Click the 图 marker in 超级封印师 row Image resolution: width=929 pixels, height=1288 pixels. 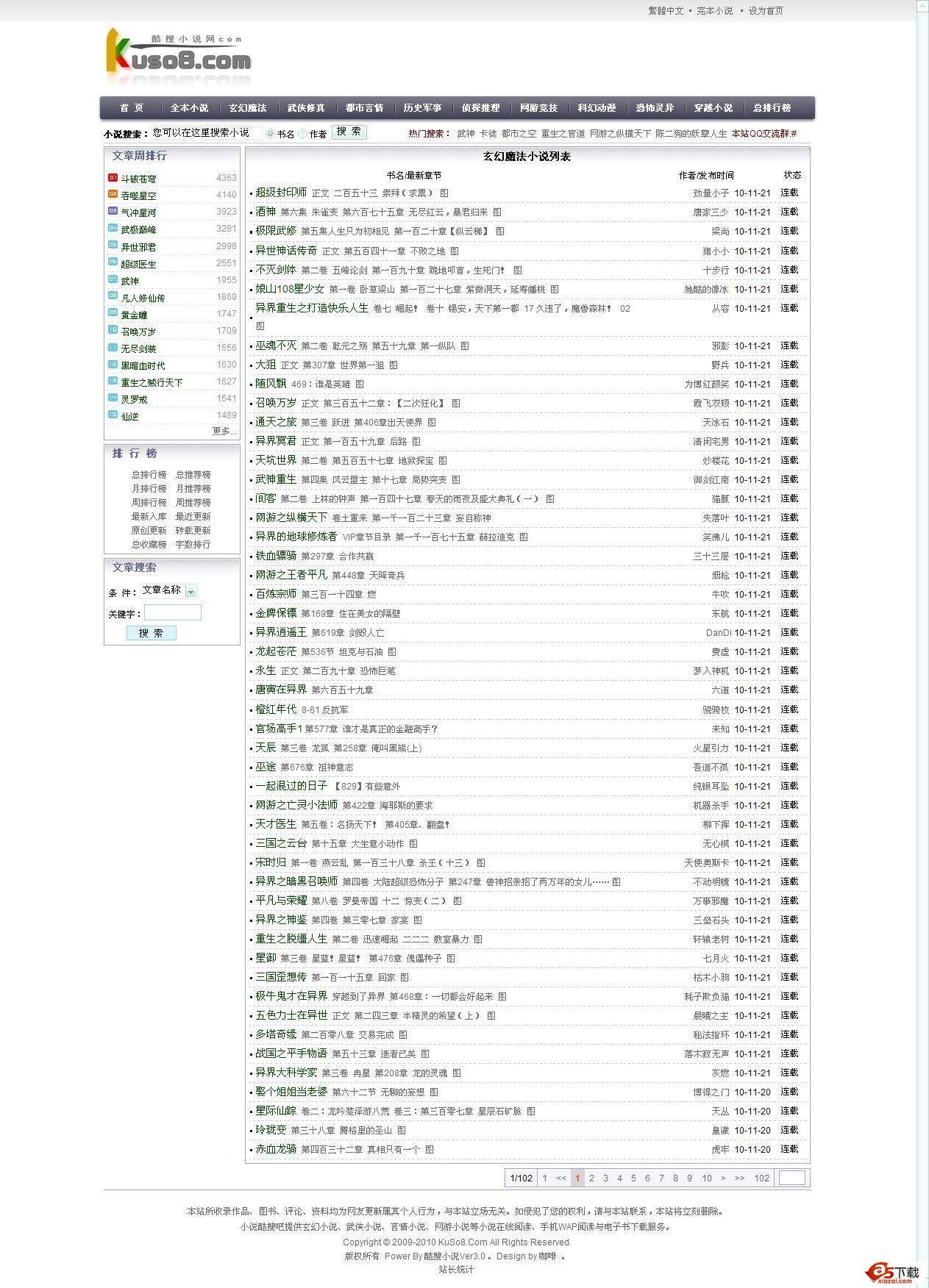pyautogui.click(x=444, y=193)
